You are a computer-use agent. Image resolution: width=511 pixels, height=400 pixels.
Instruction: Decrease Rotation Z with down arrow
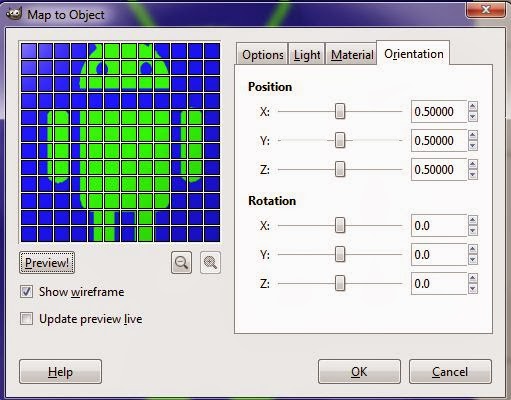click(x=473, y=289)
